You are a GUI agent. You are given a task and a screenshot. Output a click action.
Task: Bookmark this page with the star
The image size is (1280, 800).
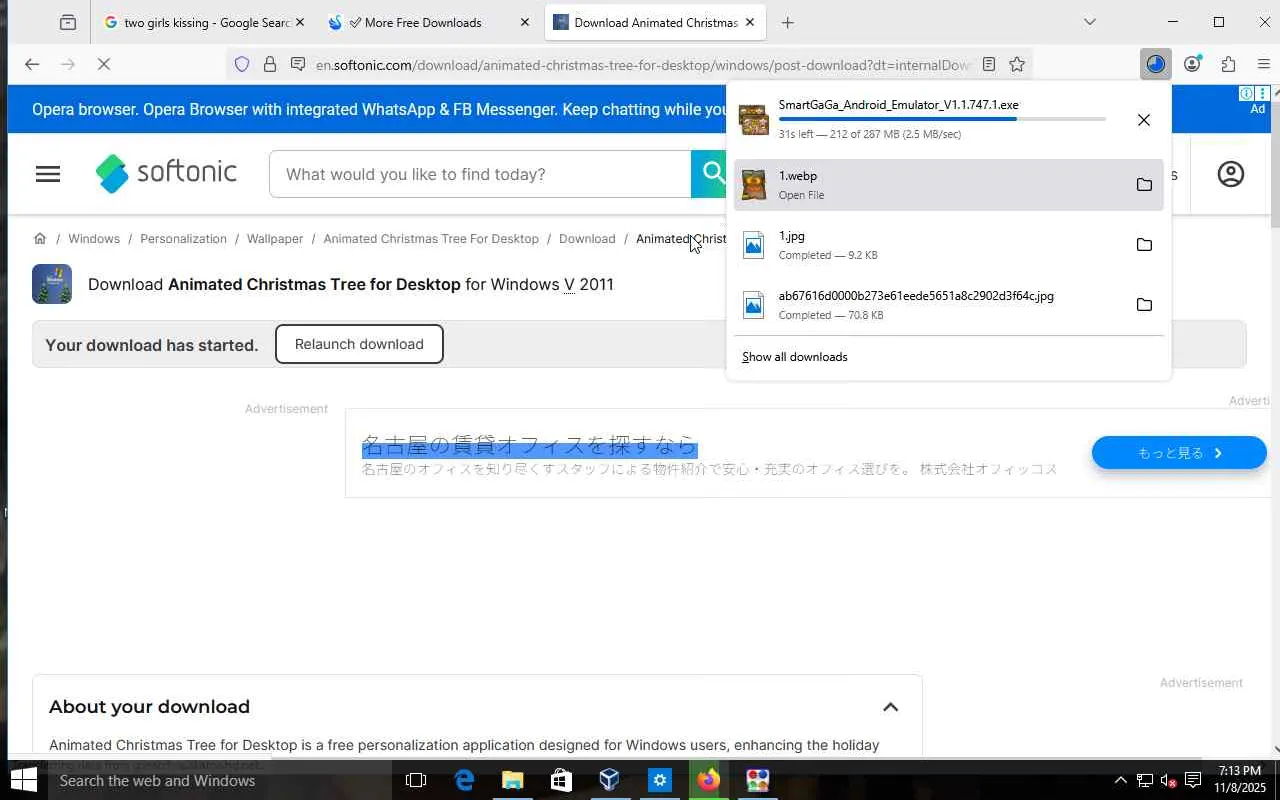click(x=1017, y=64)
